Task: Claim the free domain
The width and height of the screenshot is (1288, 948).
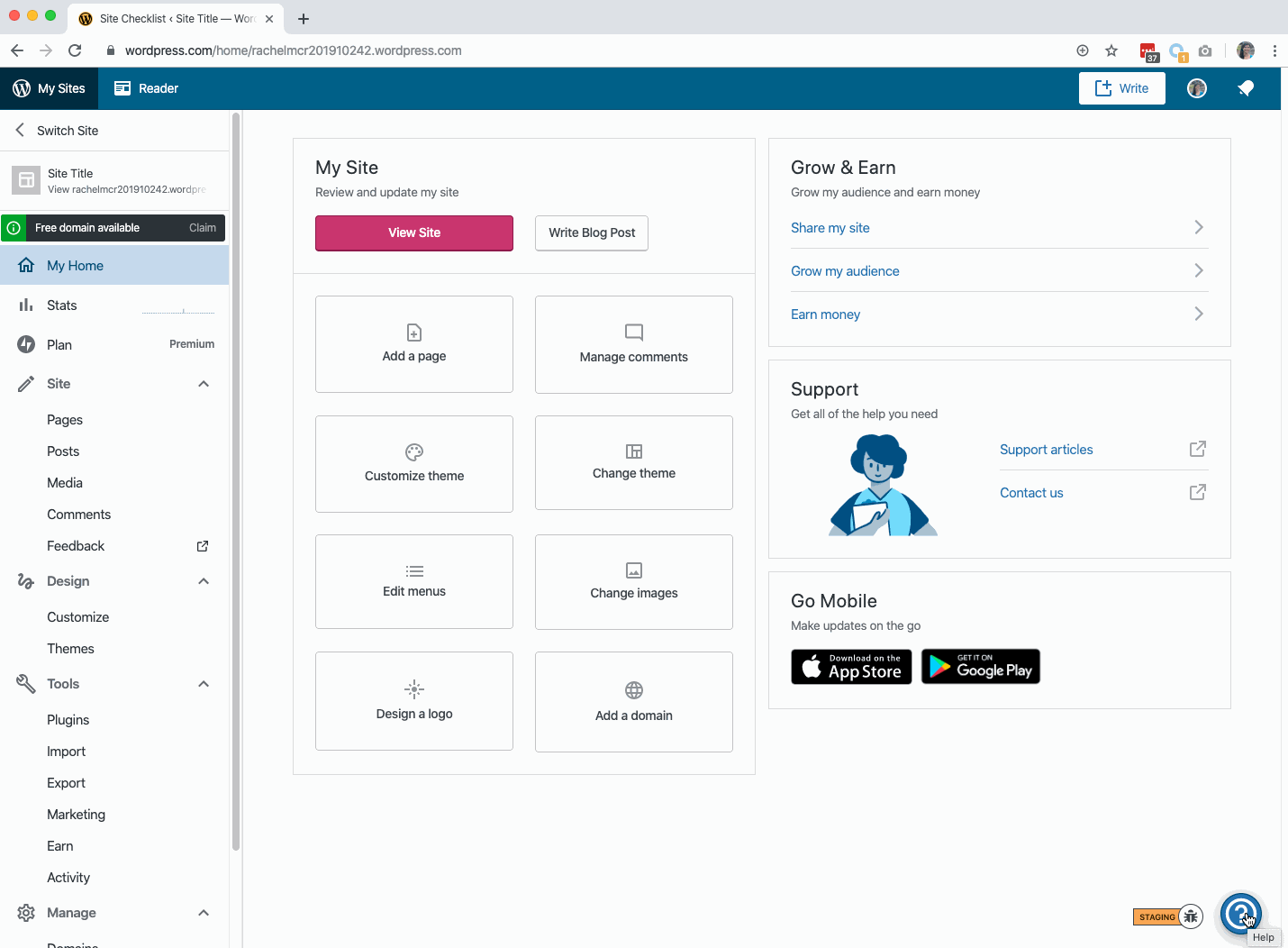Action: 203,228
